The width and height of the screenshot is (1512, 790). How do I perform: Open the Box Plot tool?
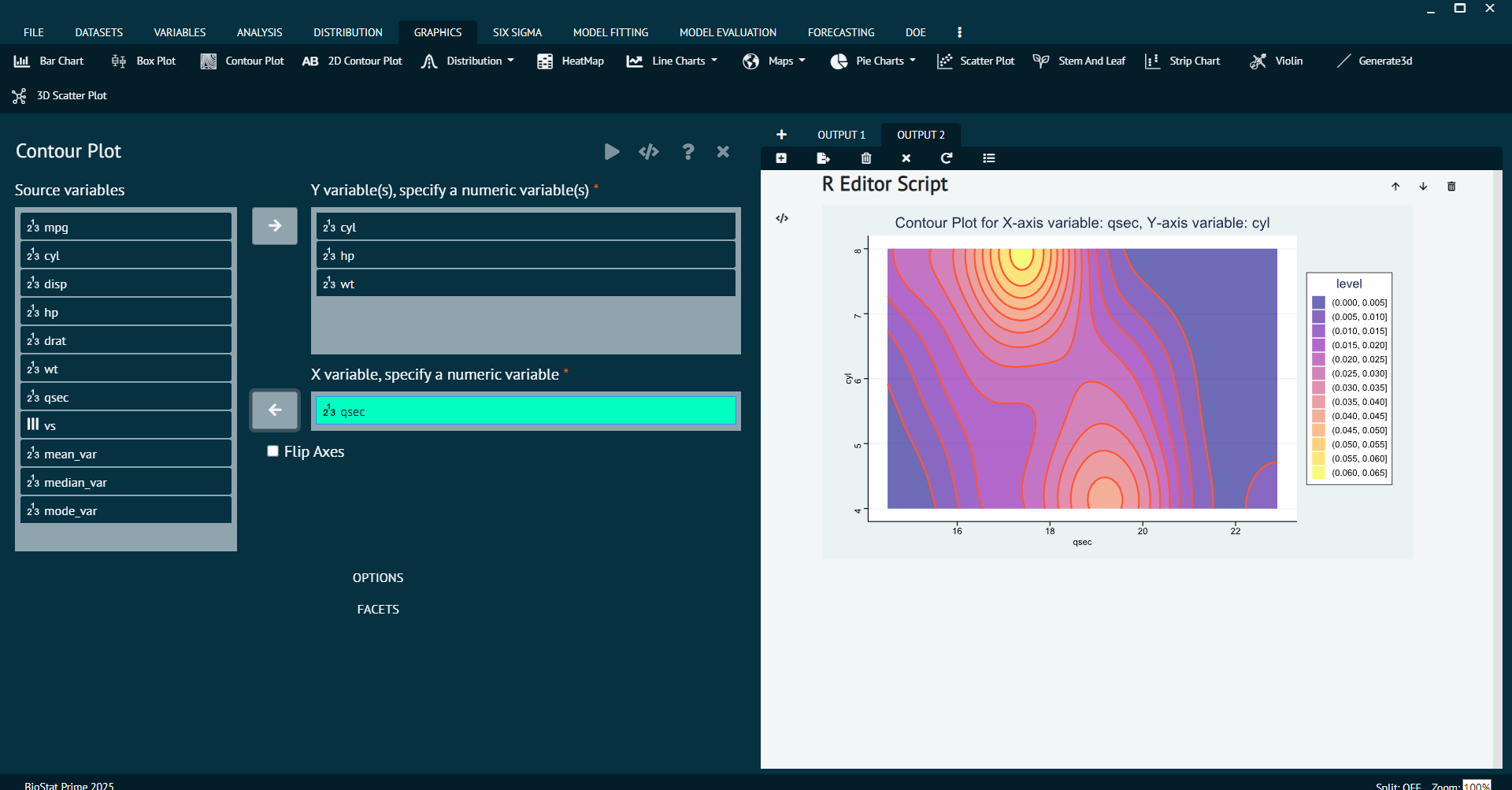pyautogui.click(x=143, y=61)
